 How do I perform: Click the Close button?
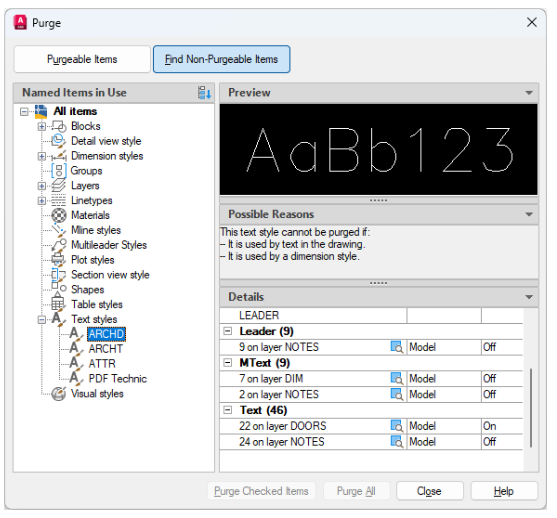429,491
